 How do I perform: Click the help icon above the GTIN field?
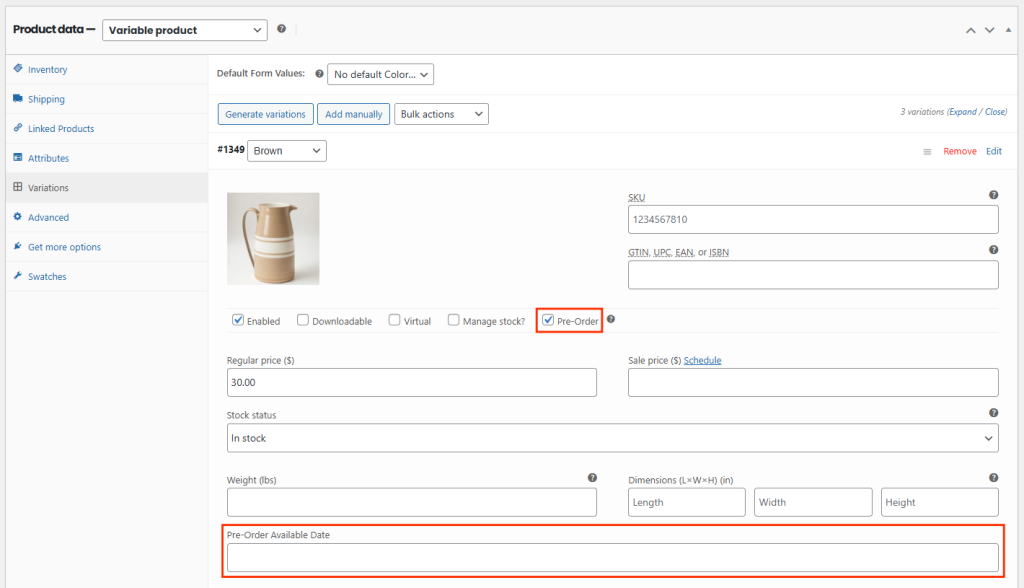click(x=993, y=250)
